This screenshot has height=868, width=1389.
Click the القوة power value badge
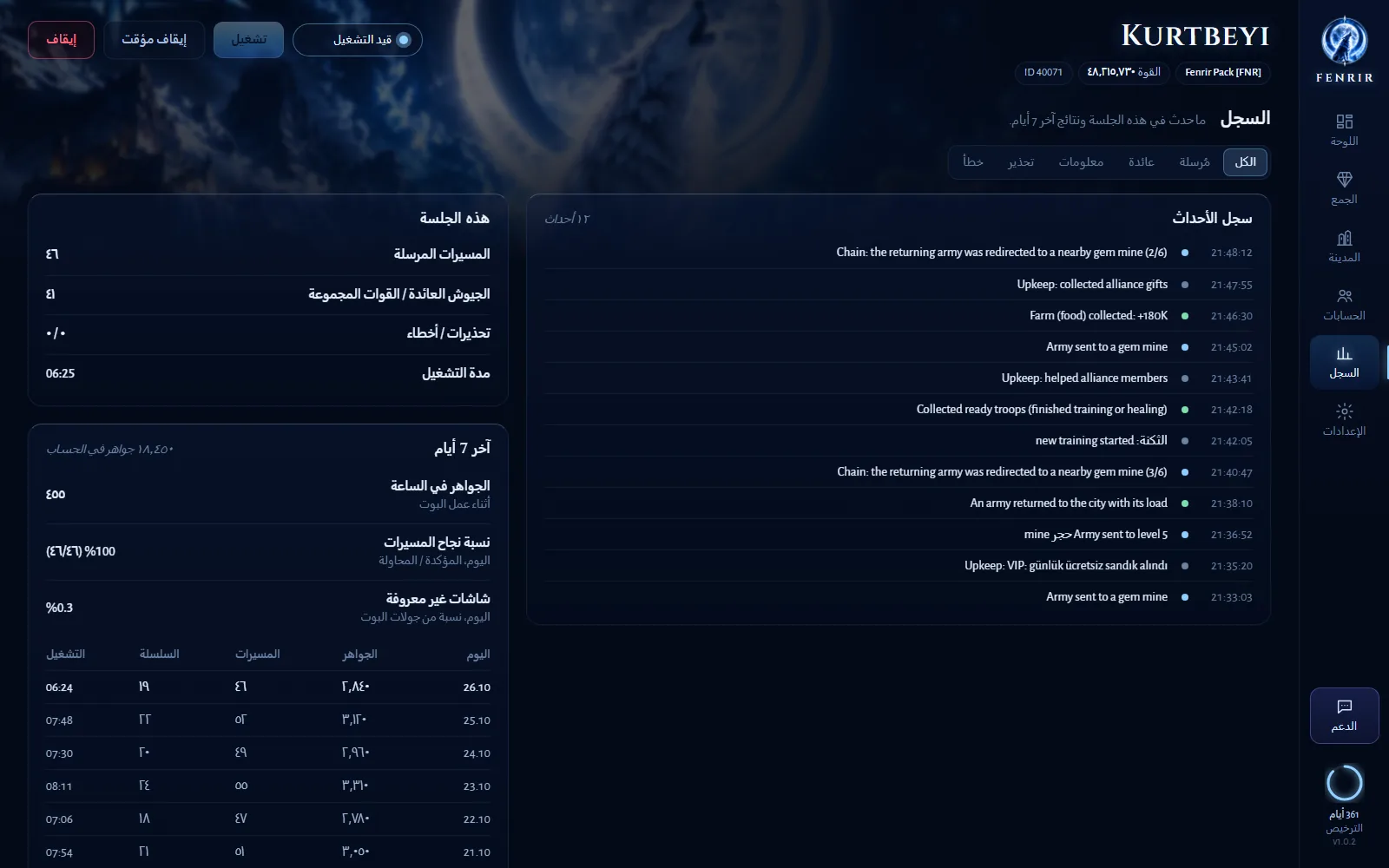tap(1124, 73)
